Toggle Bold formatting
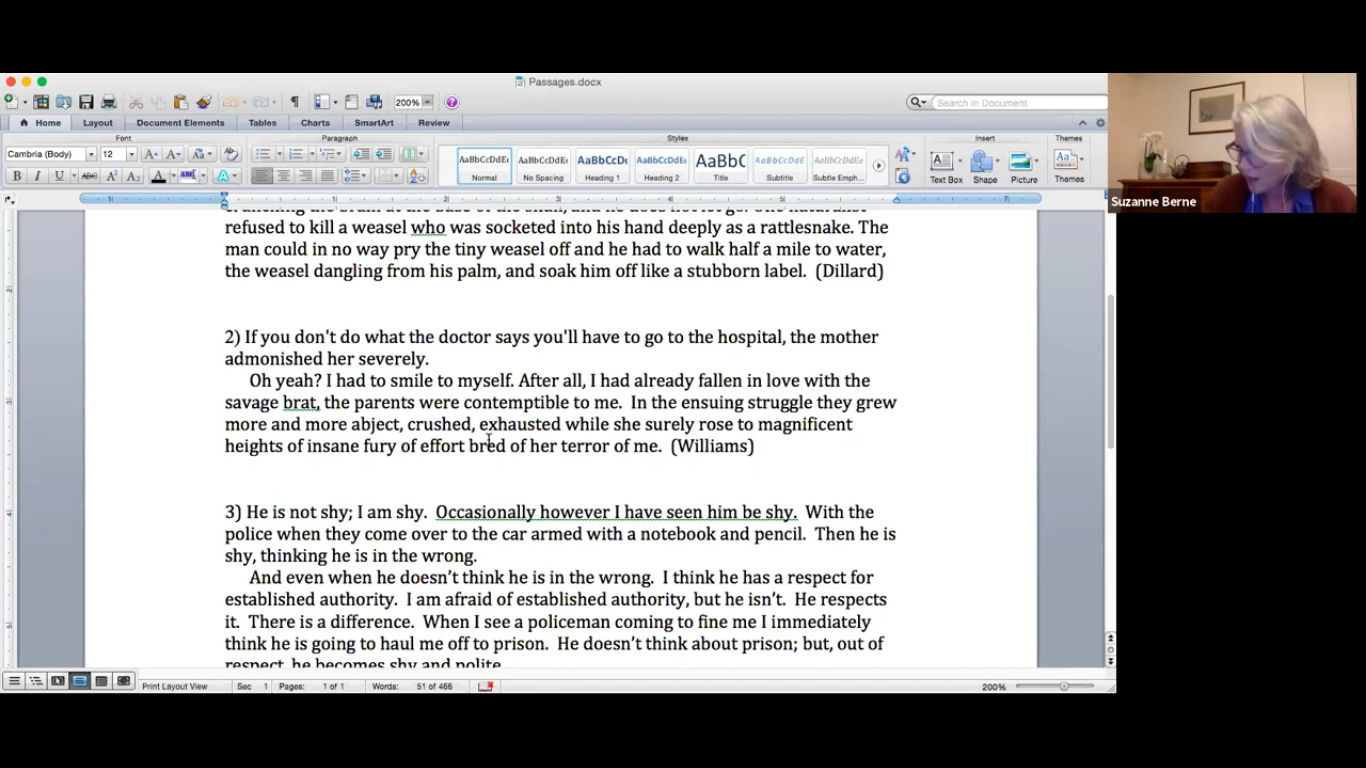1366x768 pixels. tap(16, 176)
